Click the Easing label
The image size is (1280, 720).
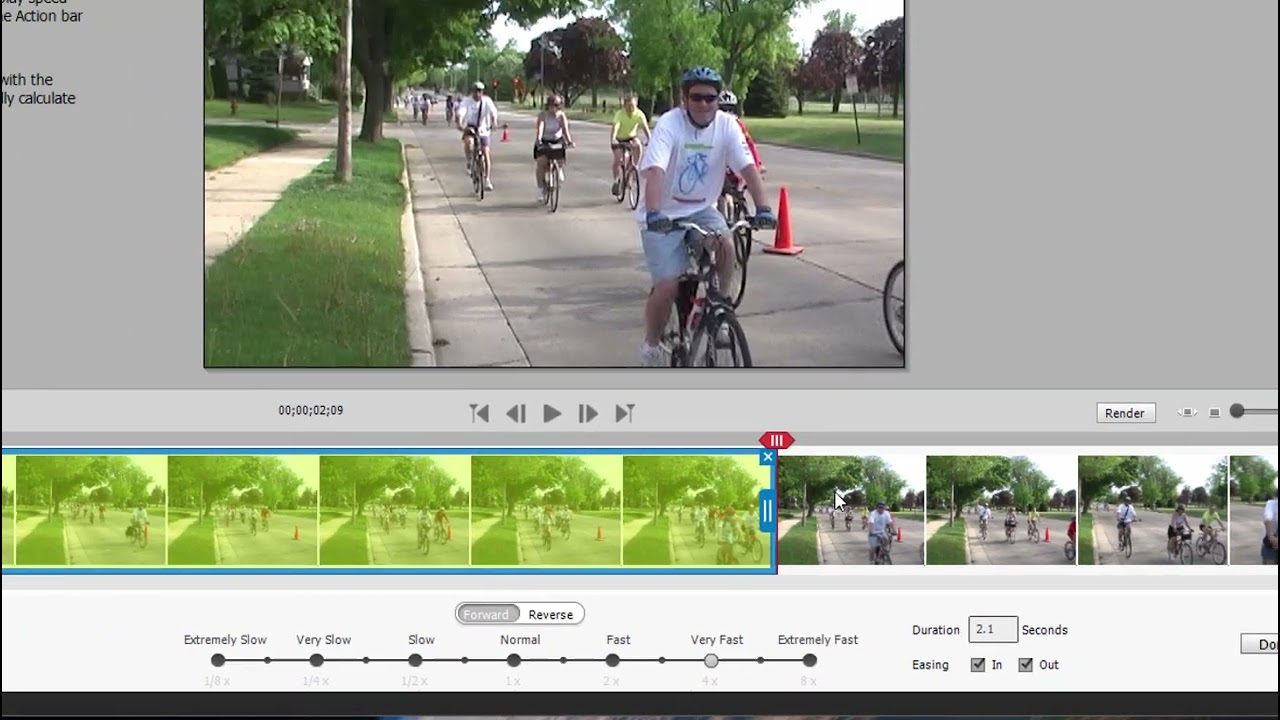[x=930, y=665]
